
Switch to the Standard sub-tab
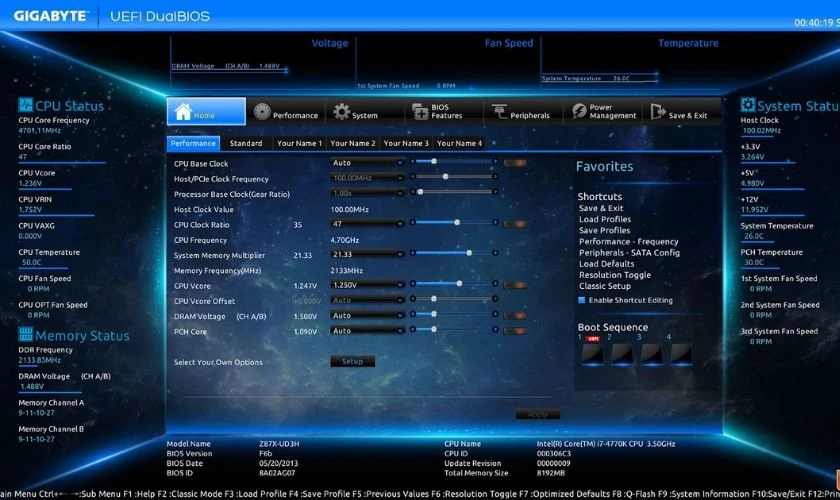pos(246,144)
